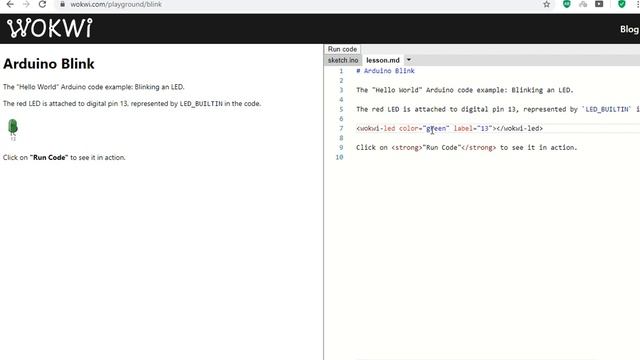Start simulation with Run code button
This screenshot has height=360, width=640.
tap(342, 49)
